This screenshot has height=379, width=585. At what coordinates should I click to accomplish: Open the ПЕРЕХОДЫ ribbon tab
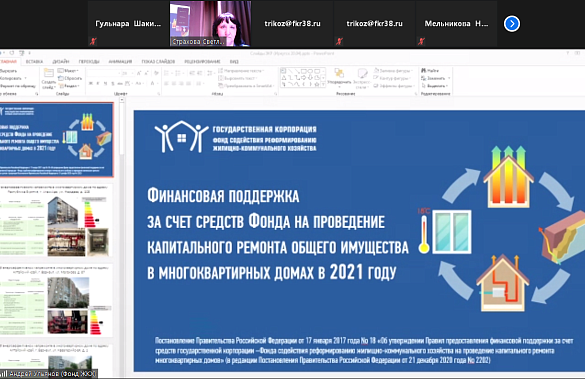89,61
